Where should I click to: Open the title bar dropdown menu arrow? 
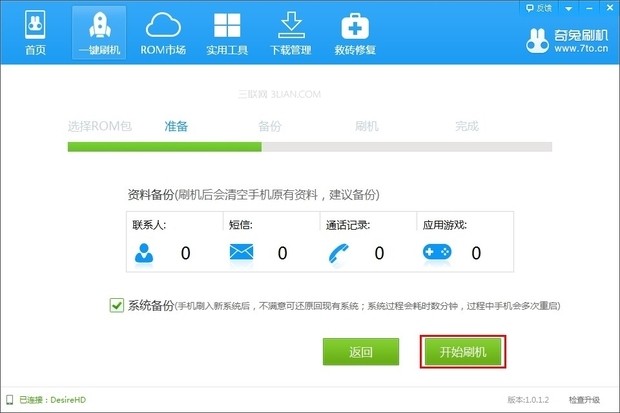(569, 8)
